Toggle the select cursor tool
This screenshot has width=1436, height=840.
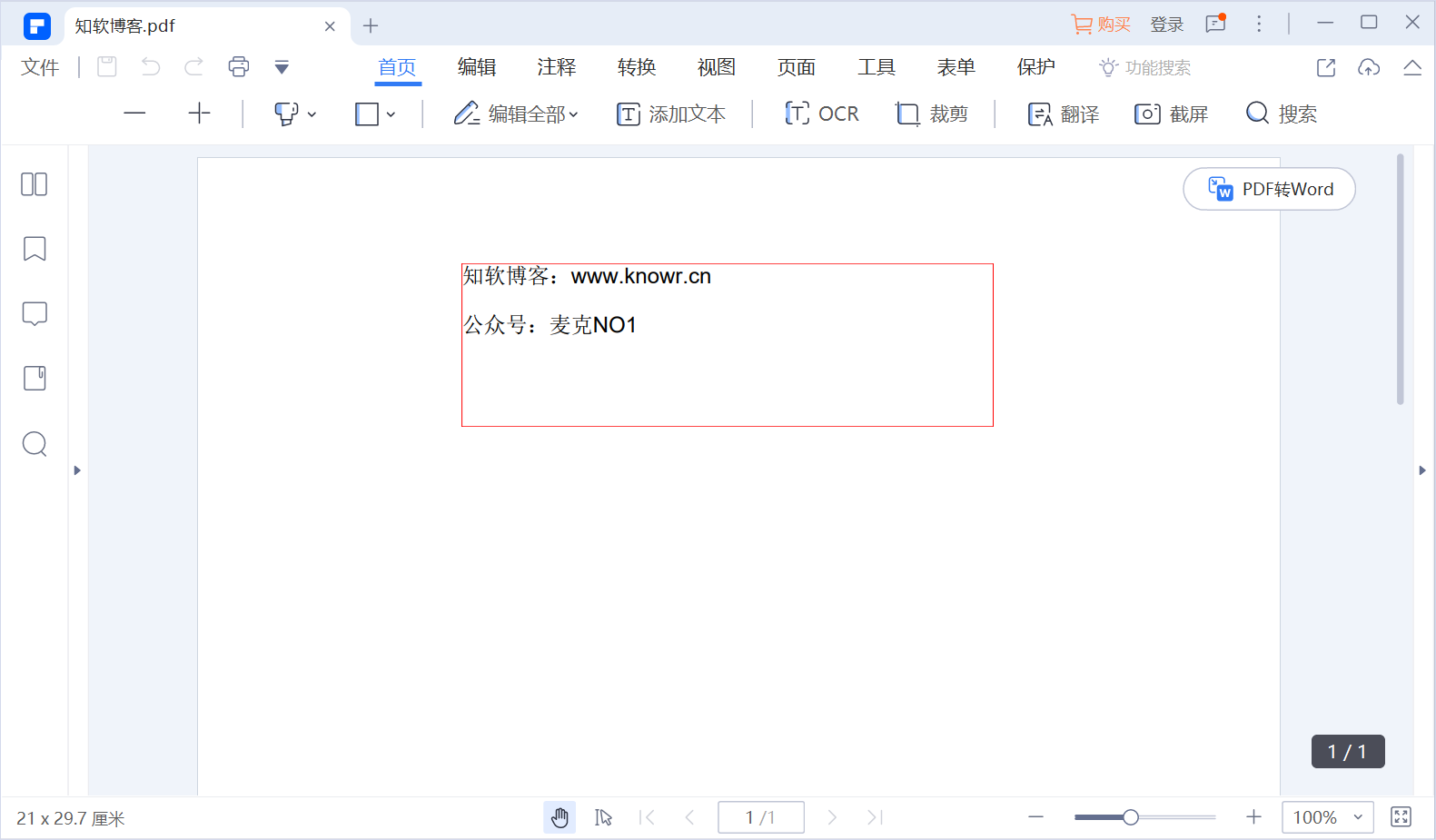[x=603, y=817]
